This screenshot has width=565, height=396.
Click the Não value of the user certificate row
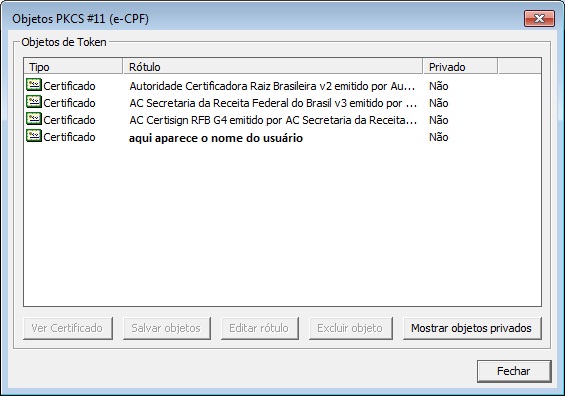point(439,137)
